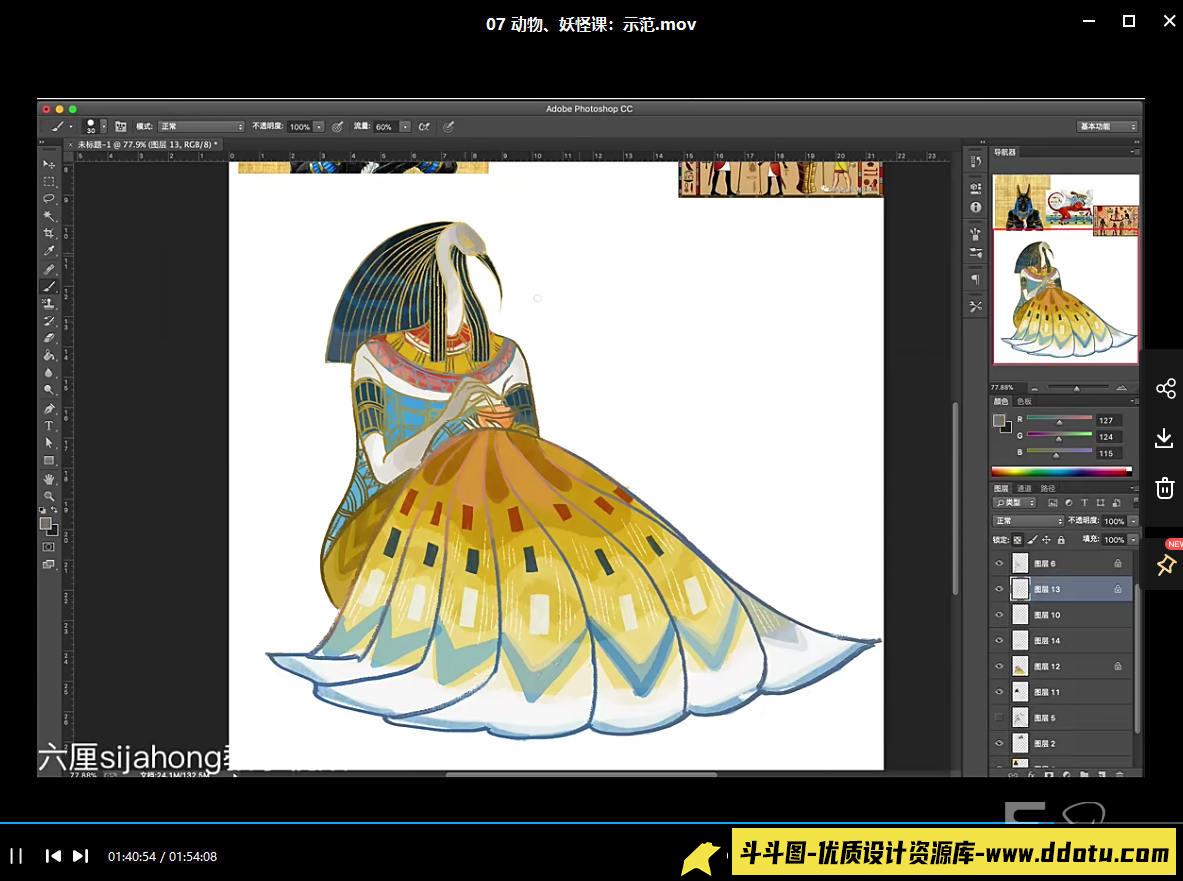The image size is (1183, 881).
Task: Select the Blur tool
Action: [49, 373]
